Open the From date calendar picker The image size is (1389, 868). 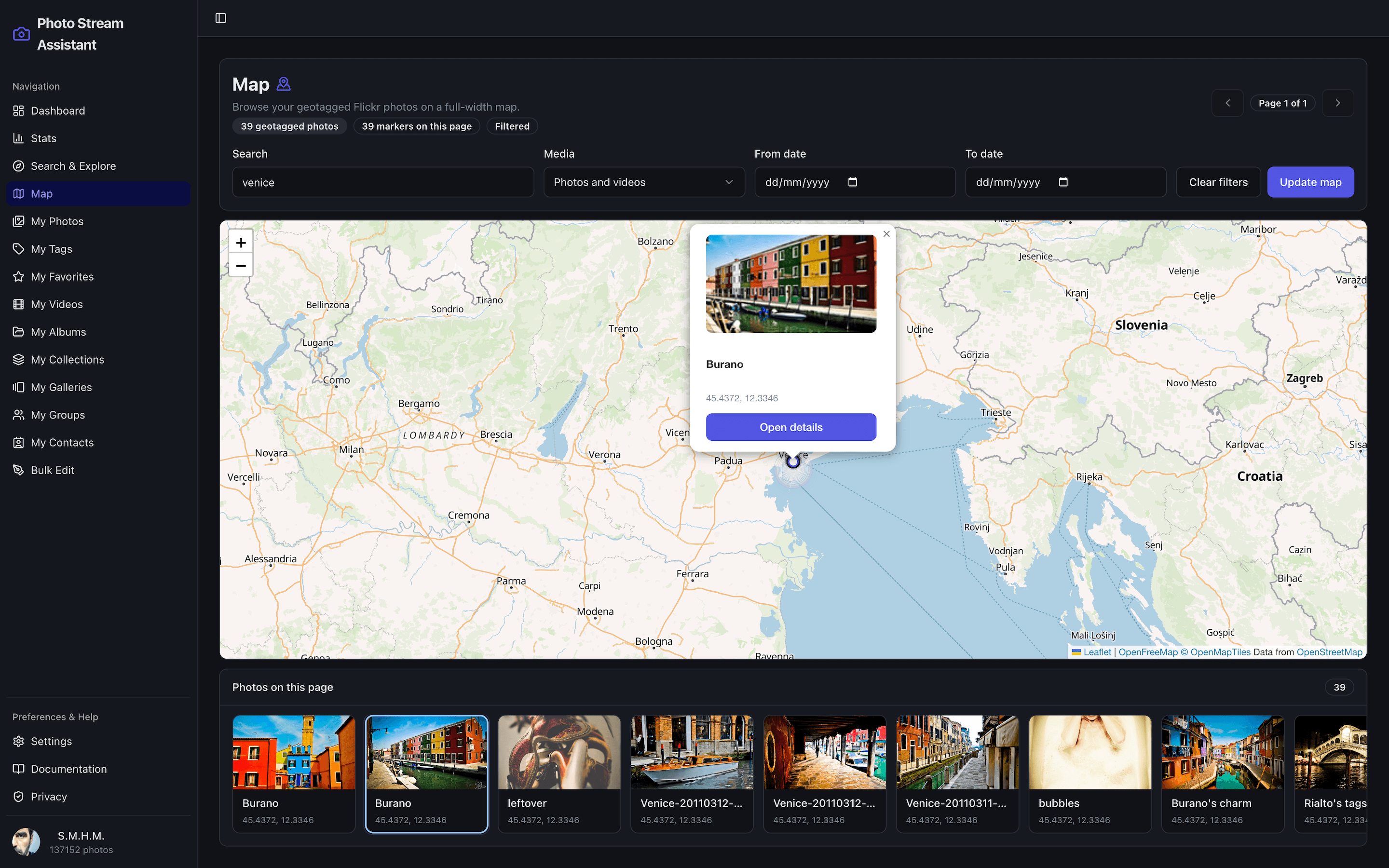click(x=854, y=182)
